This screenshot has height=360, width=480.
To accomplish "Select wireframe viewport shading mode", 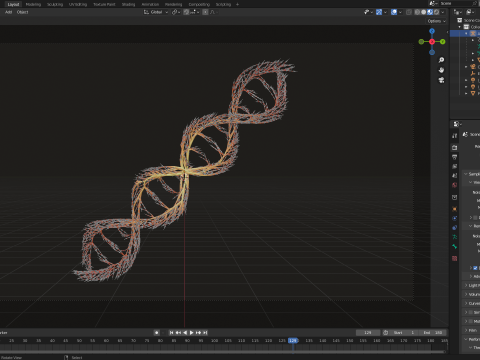I will pyautogui.click(x=417, y=12).
